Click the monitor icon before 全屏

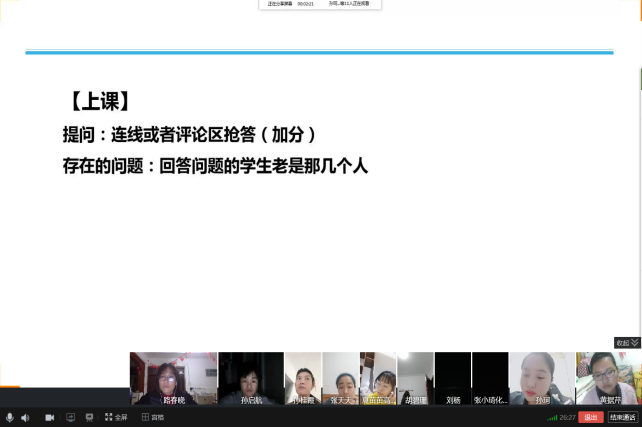coord(89,417)
